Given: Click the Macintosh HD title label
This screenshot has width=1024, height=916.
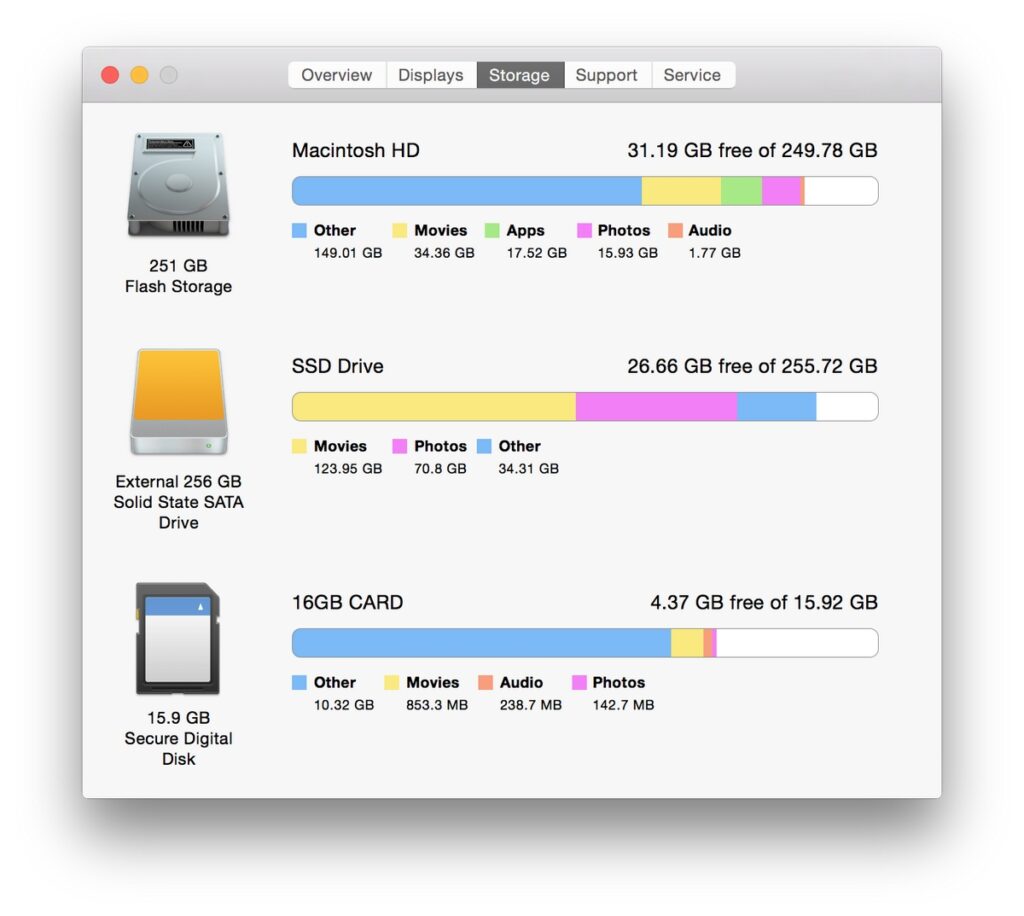Looking at the screenshot, I should (355, 151).
